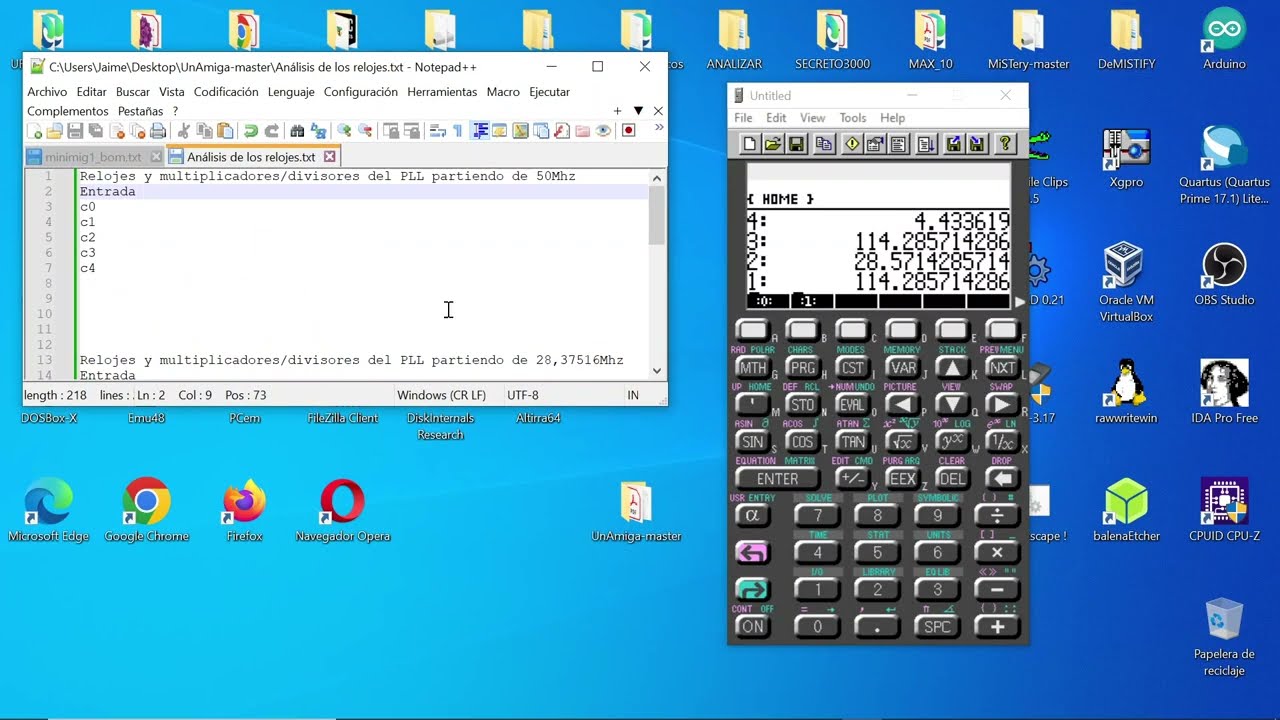Screen dimensions: 1280x720
Task: Click the Open File icon in Emu48 toolbar
Action: (x=770, y=143)
